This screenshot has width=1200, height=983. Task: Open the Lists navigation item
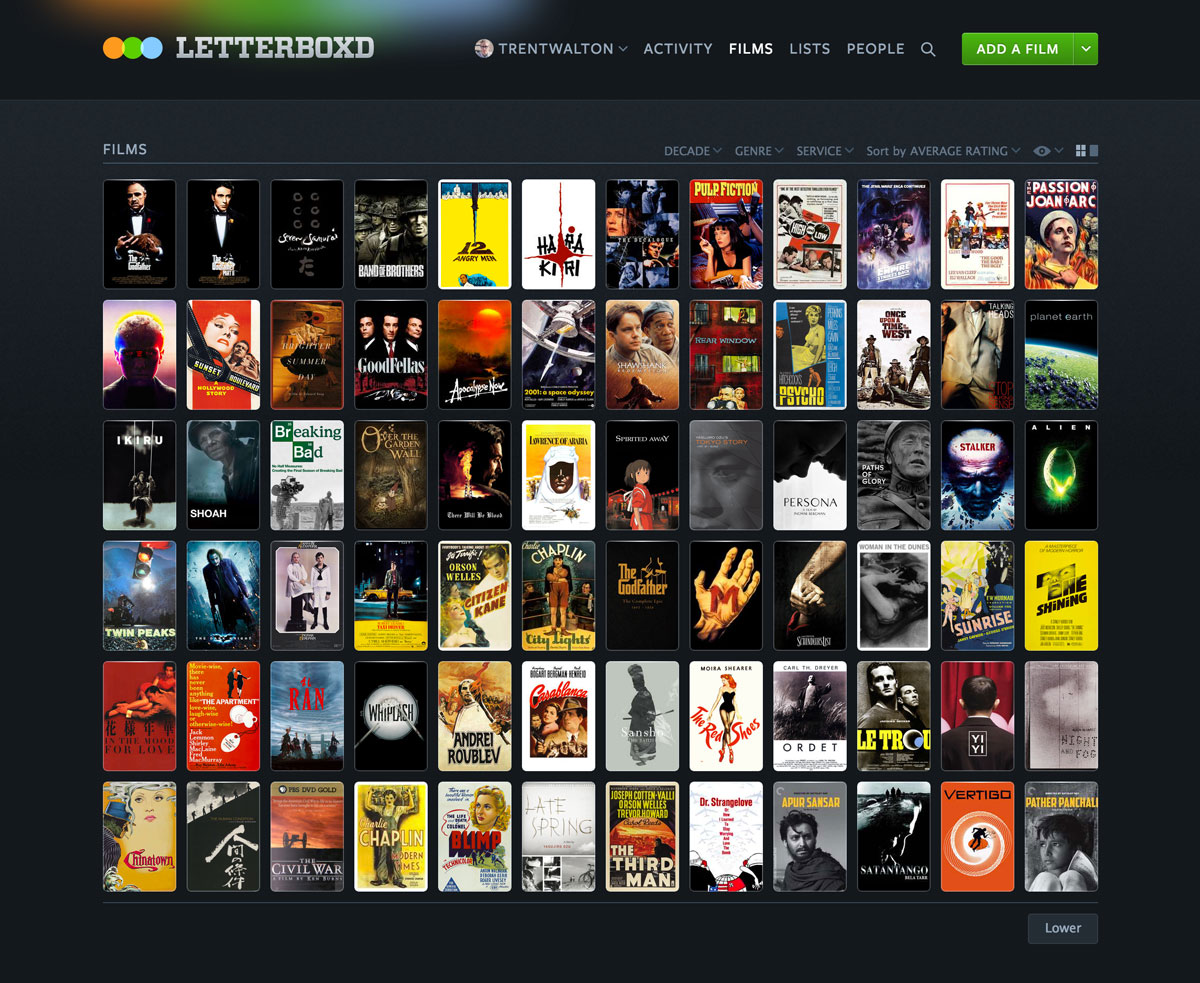pos(809,49)
